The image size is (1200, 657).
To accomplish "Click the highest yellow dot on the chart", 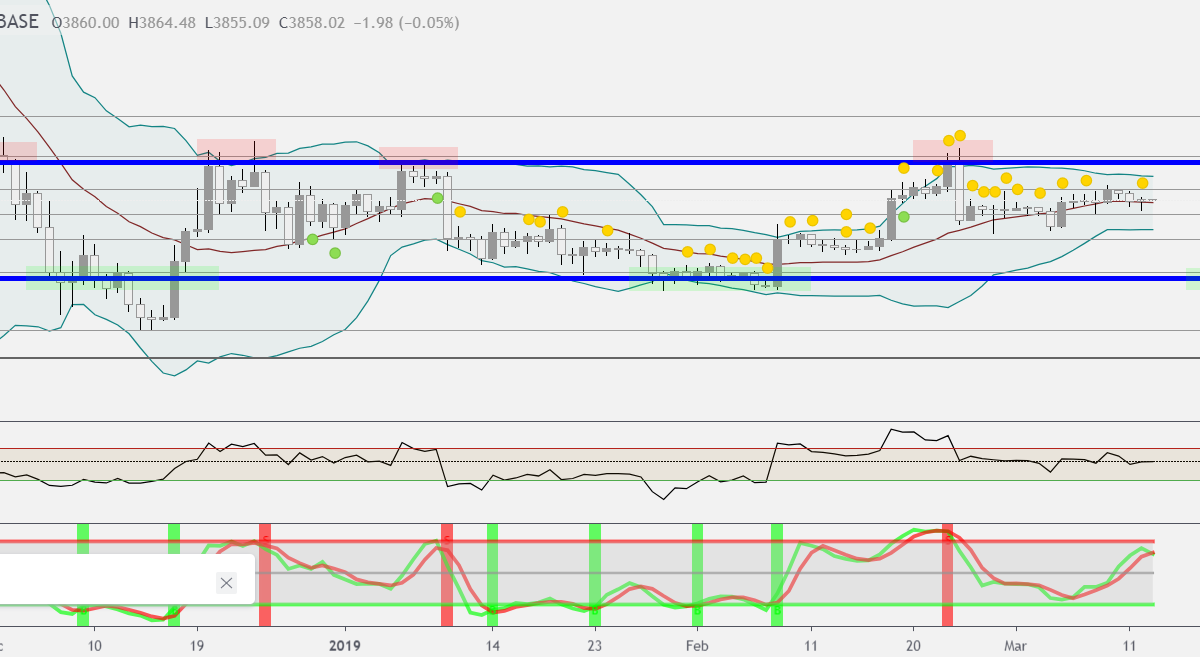I will coord(959,135).
